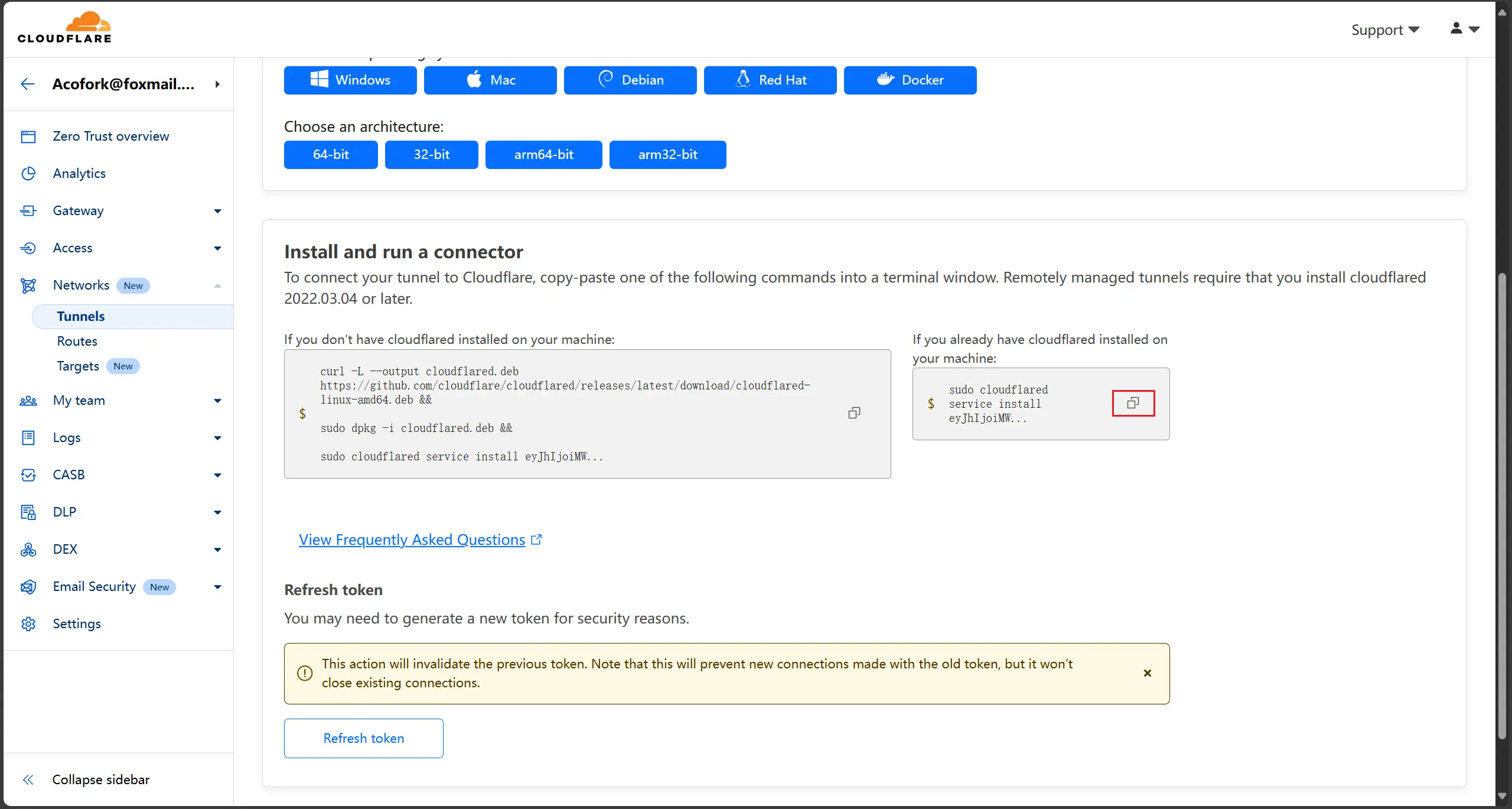Image resolution: width=1512 pixels, height=809 pixels.
Task: Choose the arm64-bit architecture
Action: (x=543, y=155)
